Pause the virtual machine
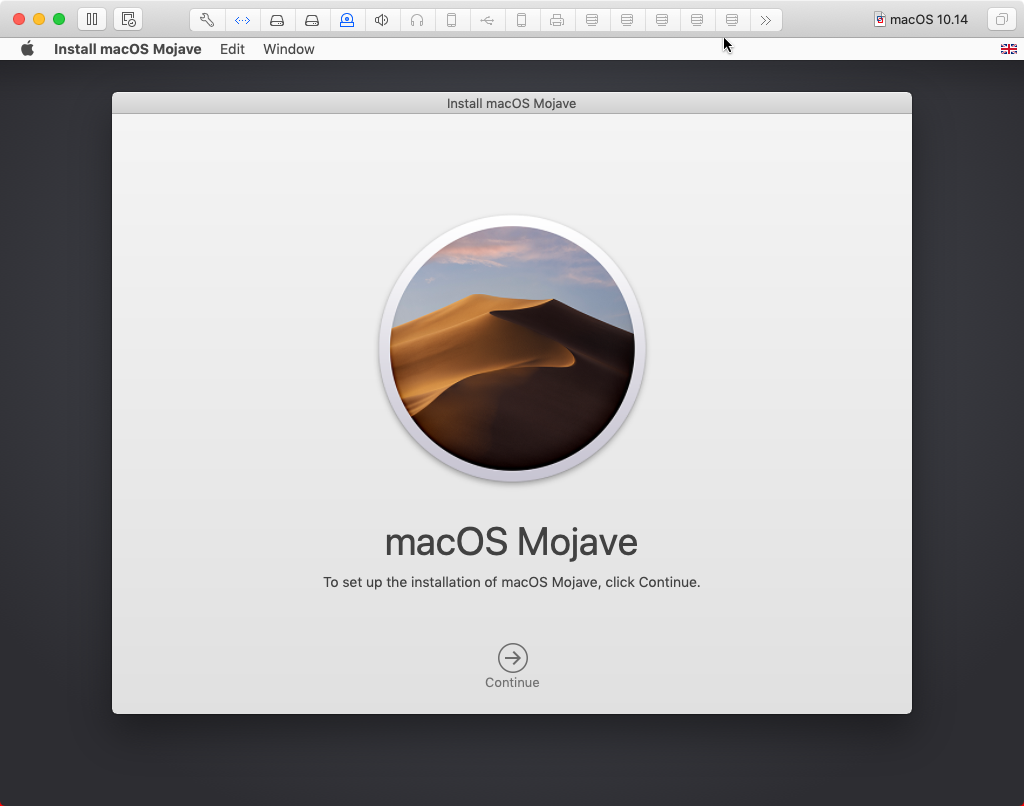 pyautogui.click(x=91, y=18)
